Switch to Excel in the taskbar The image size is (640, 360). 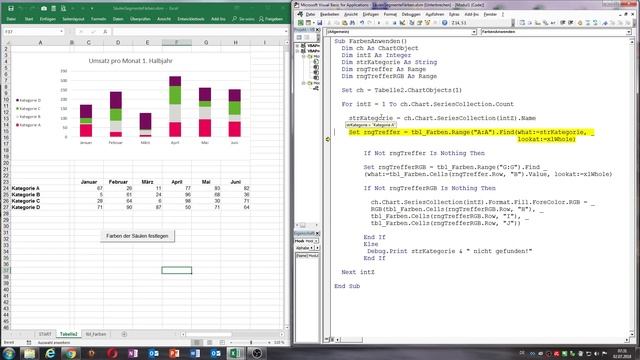(236, 353)
